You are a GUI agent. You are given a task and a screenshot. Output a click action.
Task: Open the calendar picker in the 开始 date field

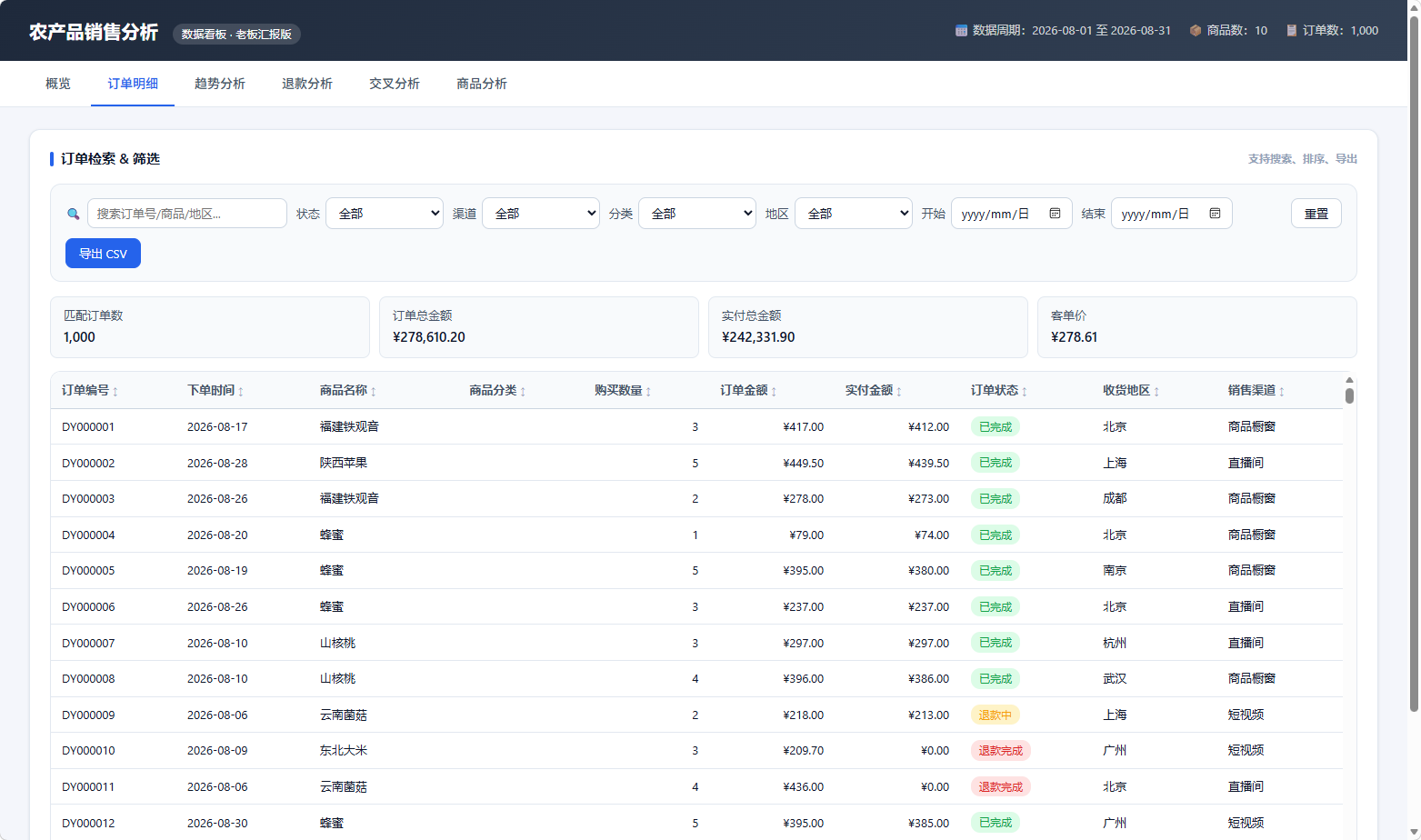(1055, 214)
